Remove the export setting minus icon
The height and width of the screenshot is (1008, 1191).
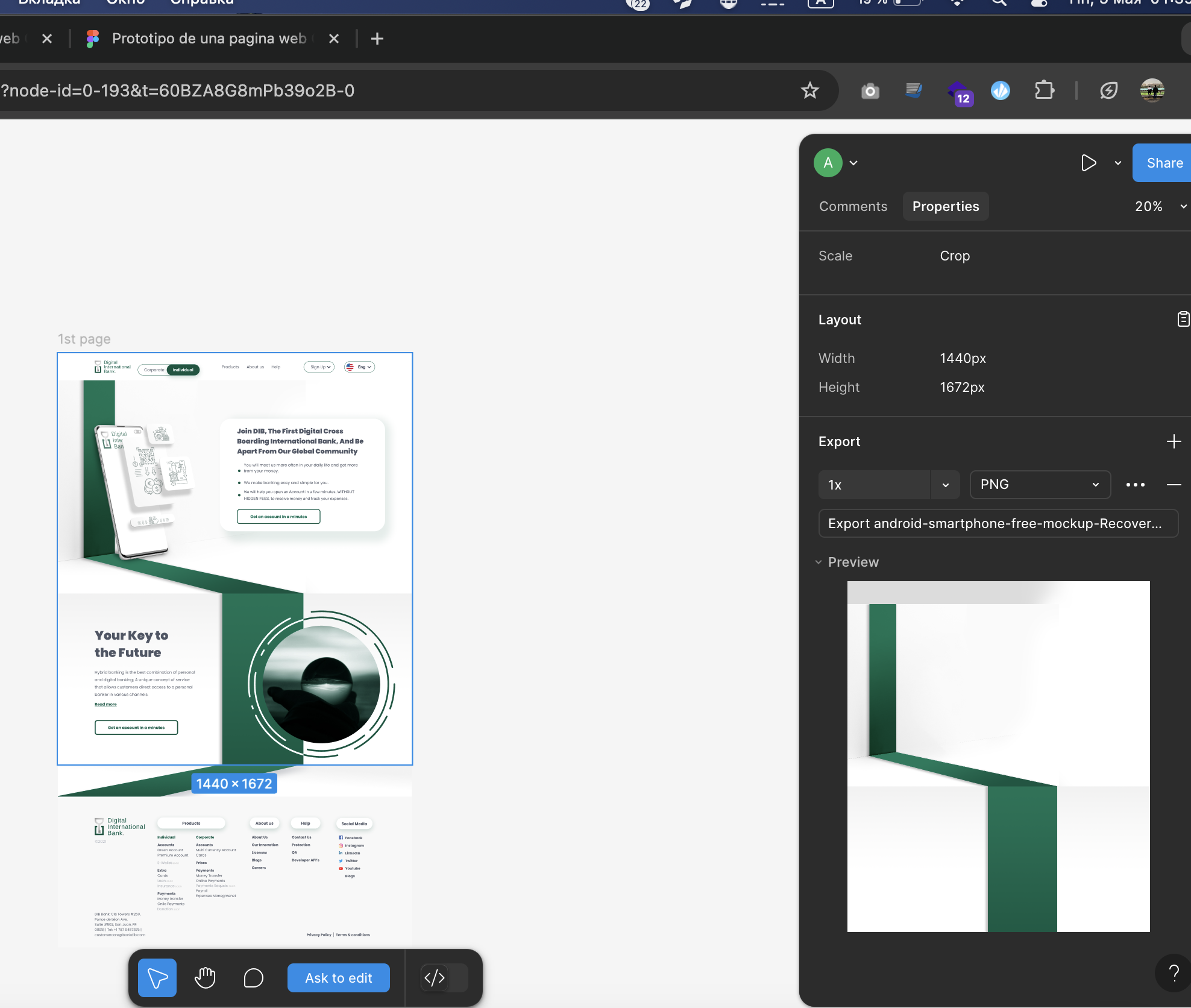tap(1174, 485)
